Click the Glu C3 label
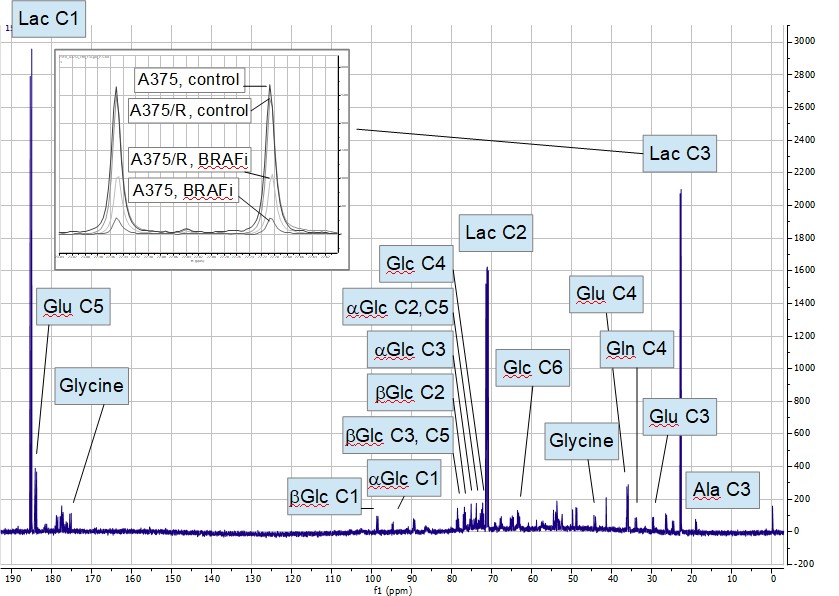This screenshot has width=839, height=596. tap(677, 415)
